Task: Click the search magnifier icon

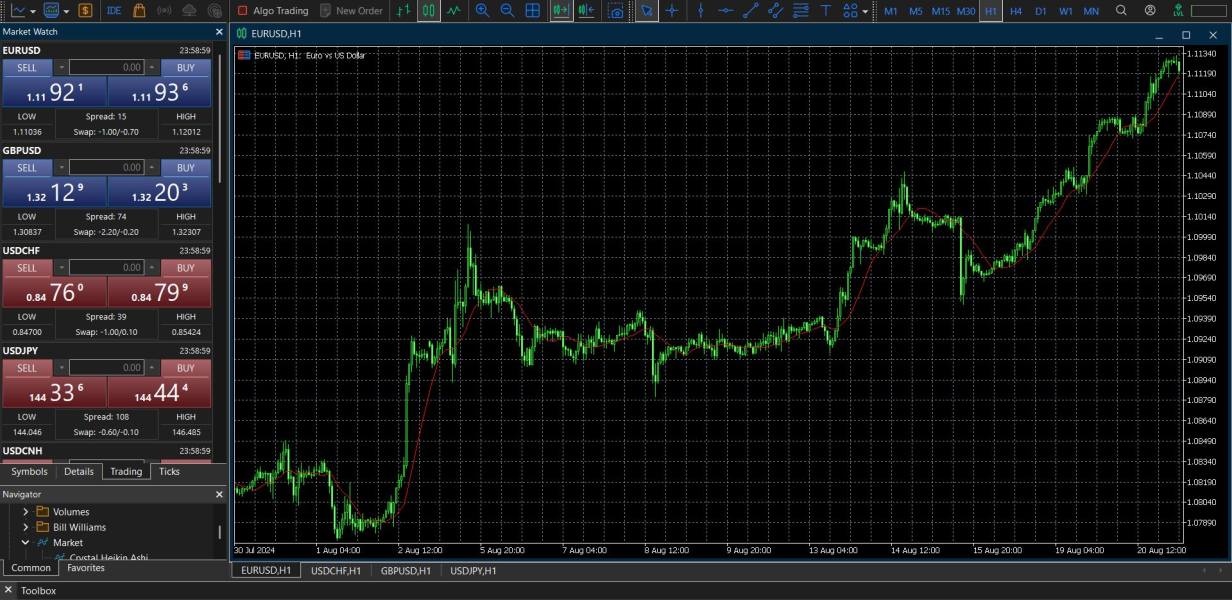Action: (1121, 11)
